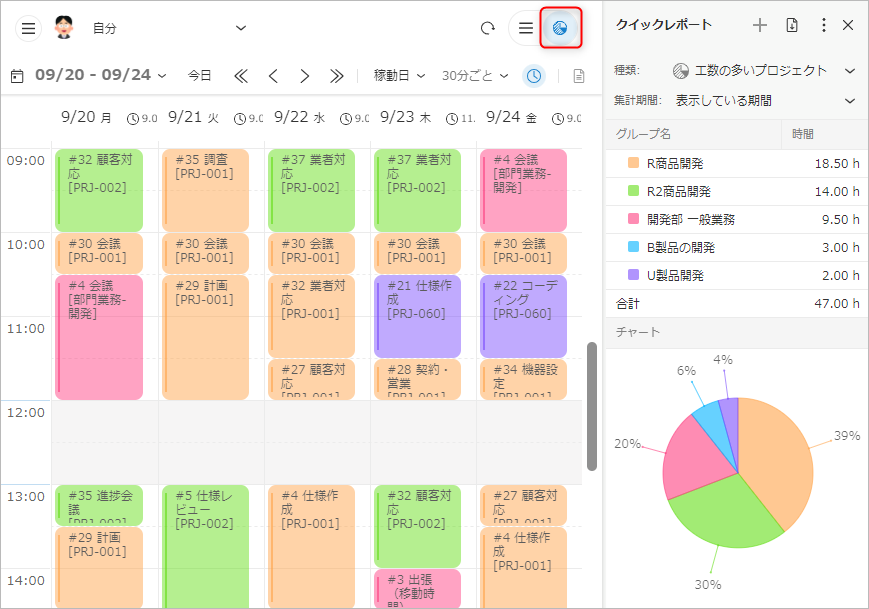This screenshot has width=869, height=609.
Task: Go to previous week with left arrow
Action: click(x=272, y=76)
